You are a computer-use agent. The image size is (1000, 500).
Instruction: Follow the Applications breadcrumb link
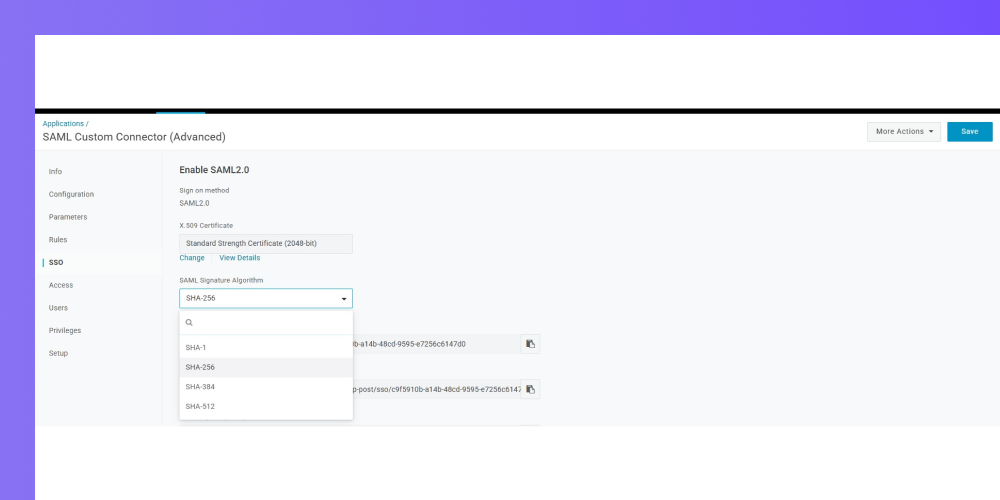[63, 124]
